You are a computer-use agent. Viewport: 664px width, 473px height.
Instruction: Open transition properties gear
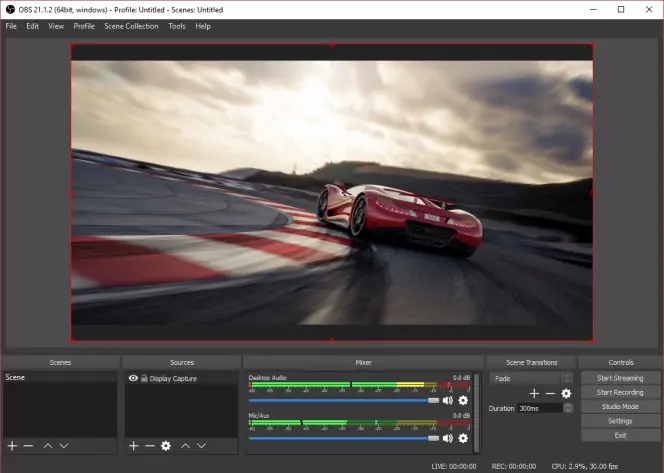pyautogui.click(x=566, y=394)
